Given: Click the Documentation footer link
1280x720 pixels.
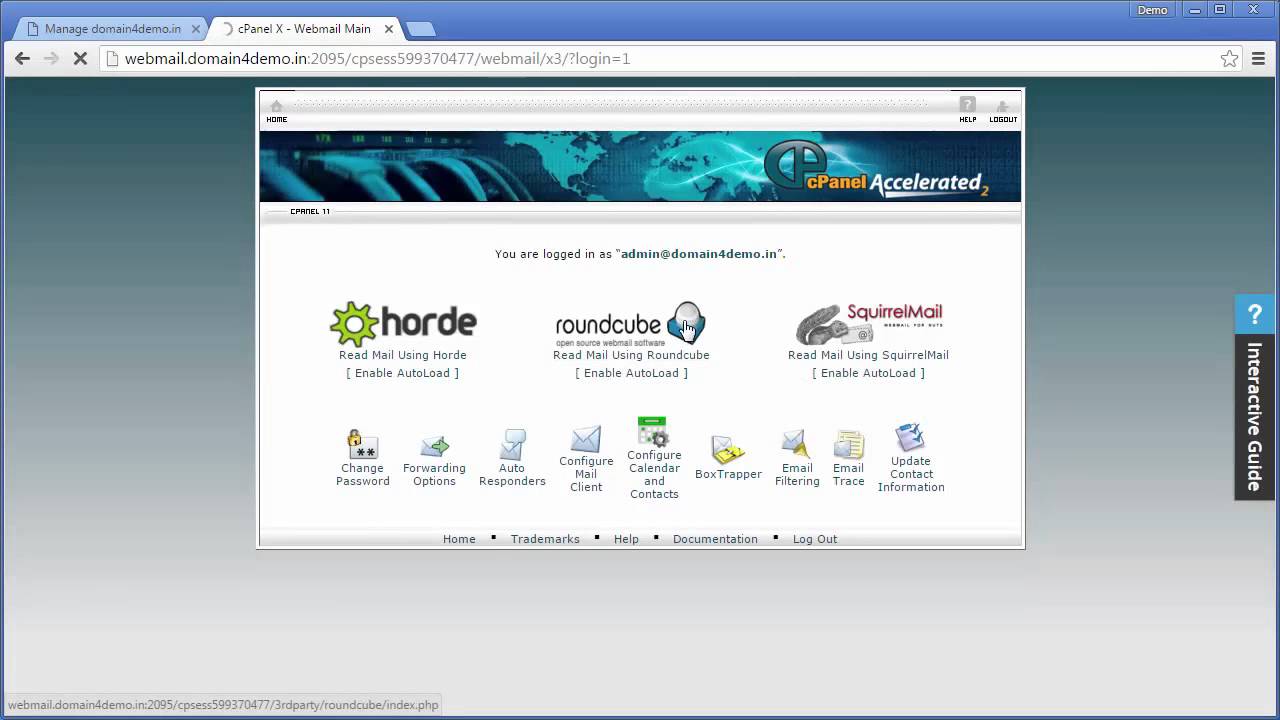Looking at the screenshot, I should pyautogui.click(x=715, y=539).
